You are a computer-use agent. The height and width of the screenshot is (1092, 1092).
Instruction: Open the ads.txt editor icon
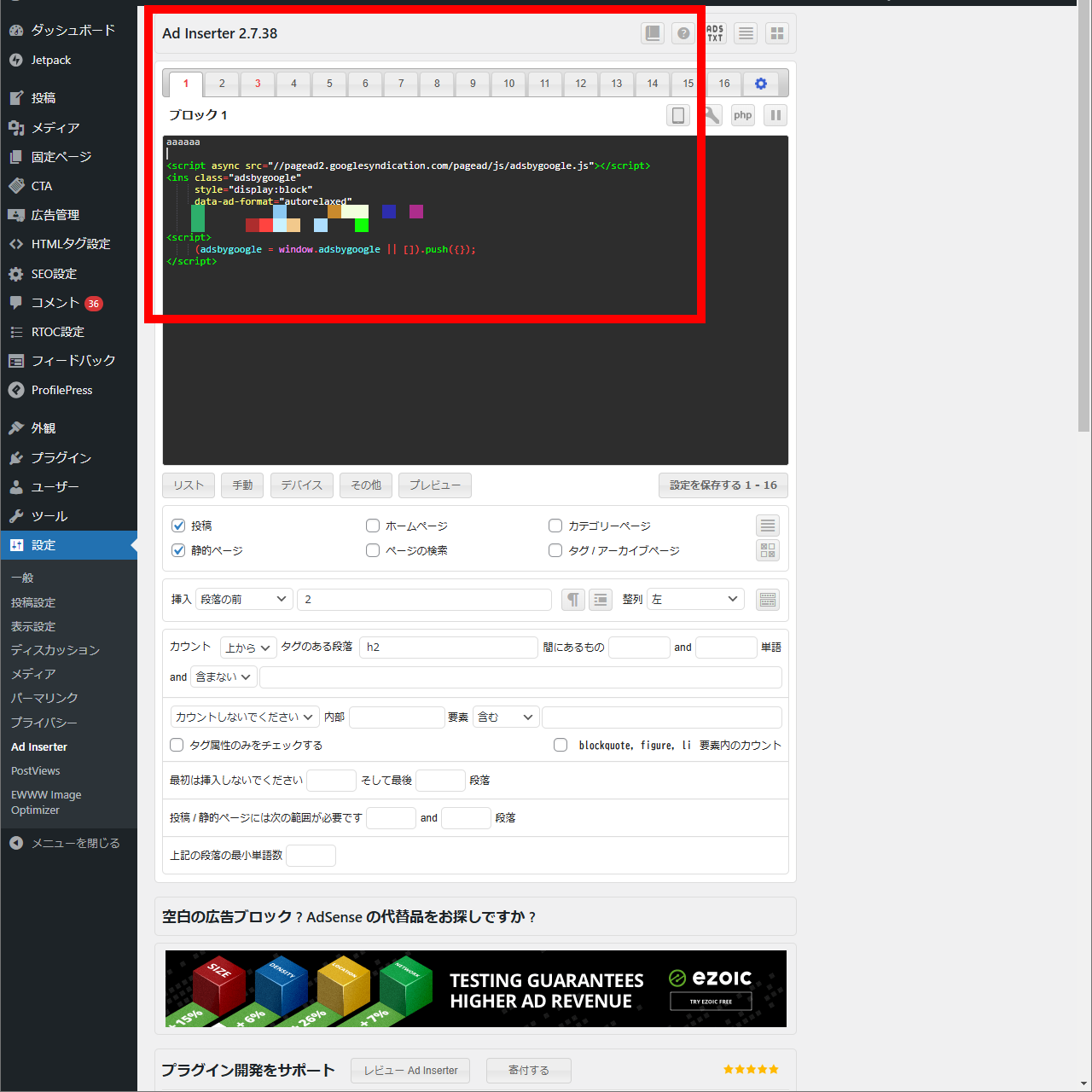coord(715,33)
